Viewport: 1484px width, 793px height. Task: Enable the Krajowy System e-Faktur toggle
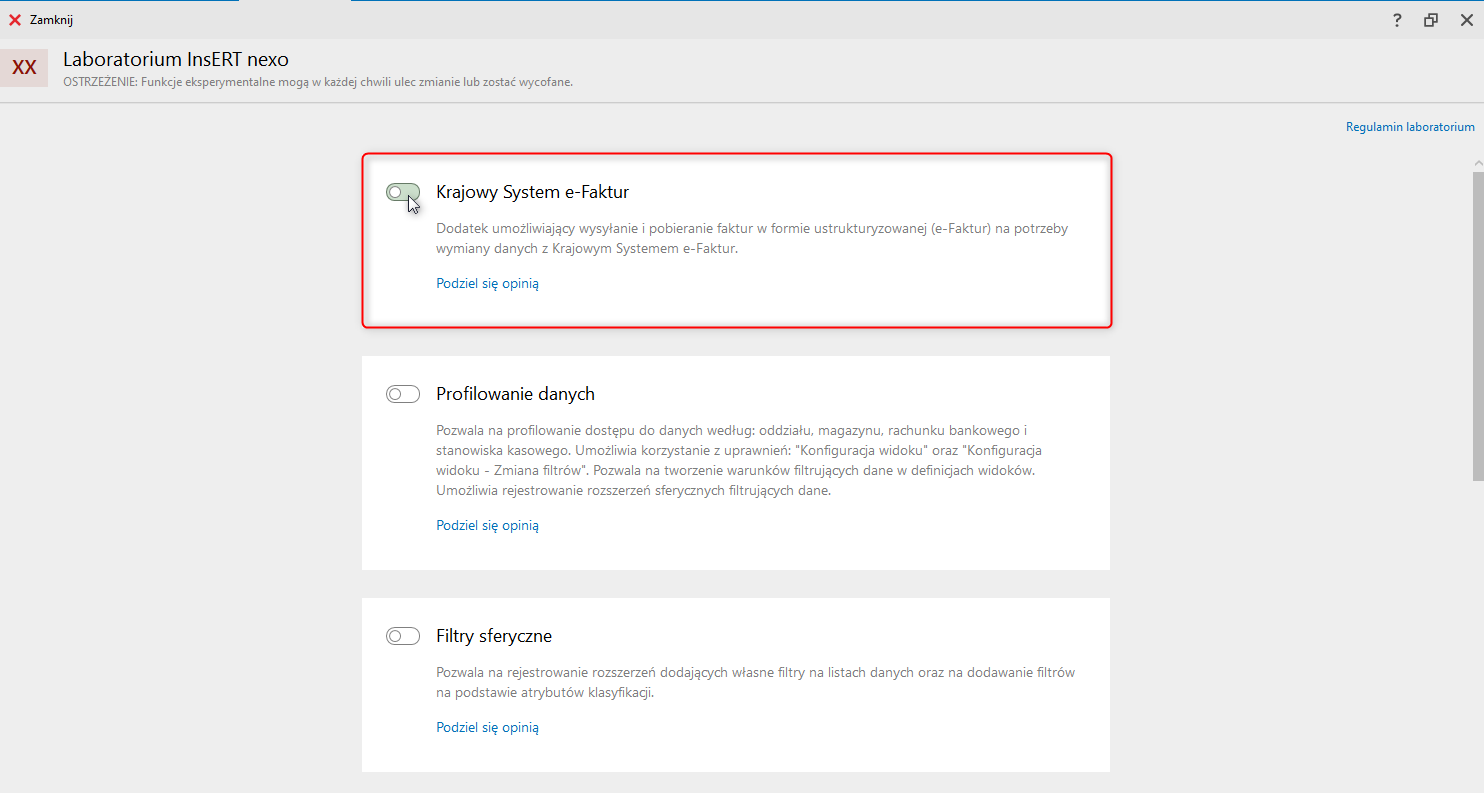pyautogui.click(x=403, y=192)
